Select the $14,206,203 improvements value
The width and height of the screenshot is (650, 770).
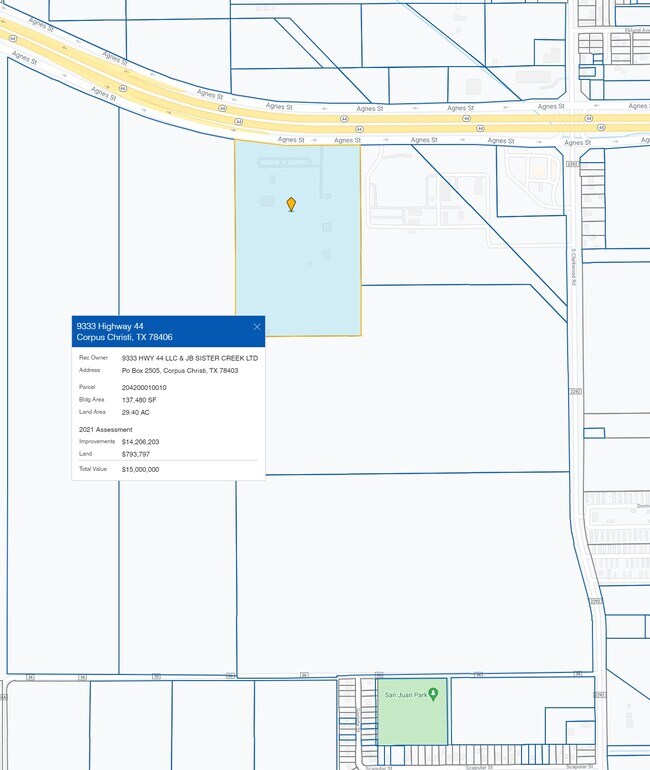[x=140, y=441]
